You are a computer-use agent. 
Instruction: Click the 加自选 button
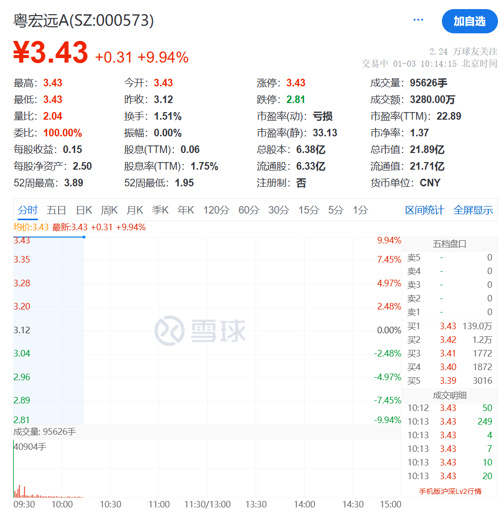pos(469,21)
